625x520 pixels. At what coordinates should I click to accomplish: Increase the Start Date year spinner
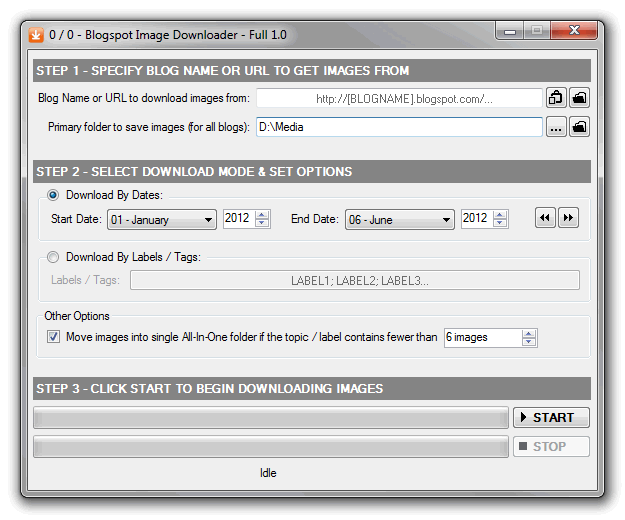point(262,215)
